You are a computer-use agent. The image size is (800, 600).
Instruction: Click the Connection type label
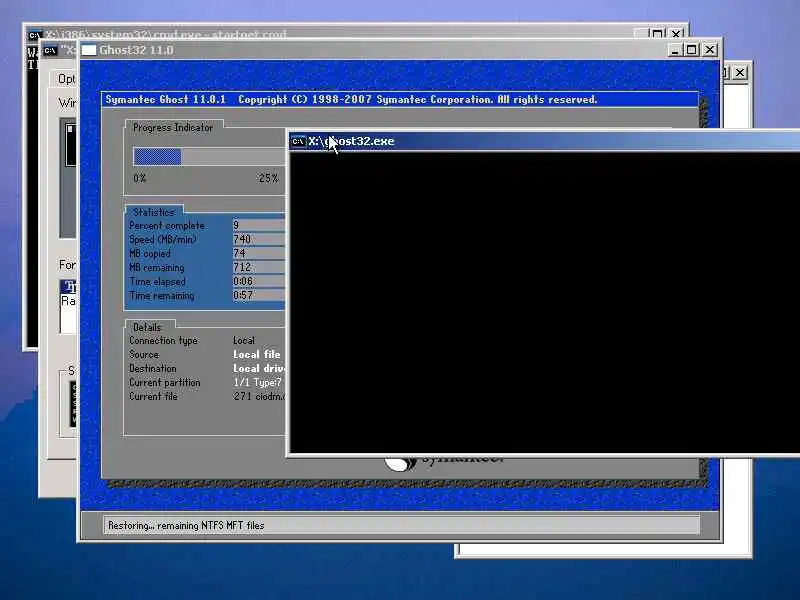(x=163, y=340)
